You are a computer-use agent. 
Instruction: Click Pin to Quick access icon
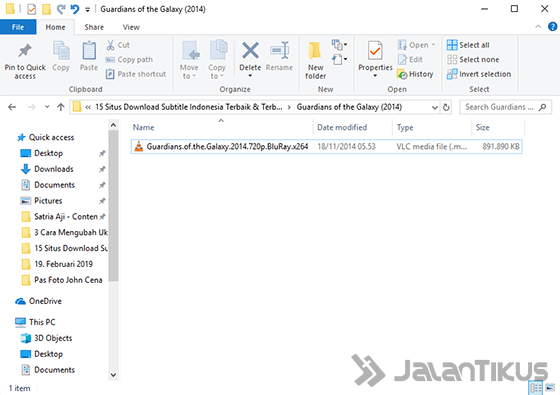click(x=25, y=51)
